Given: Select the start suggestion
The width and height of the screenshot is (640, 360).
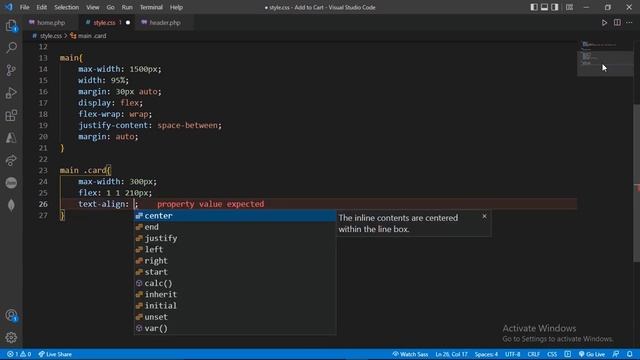Looking at the screenshot, I should pyautogui.click(x=235, y=272).
